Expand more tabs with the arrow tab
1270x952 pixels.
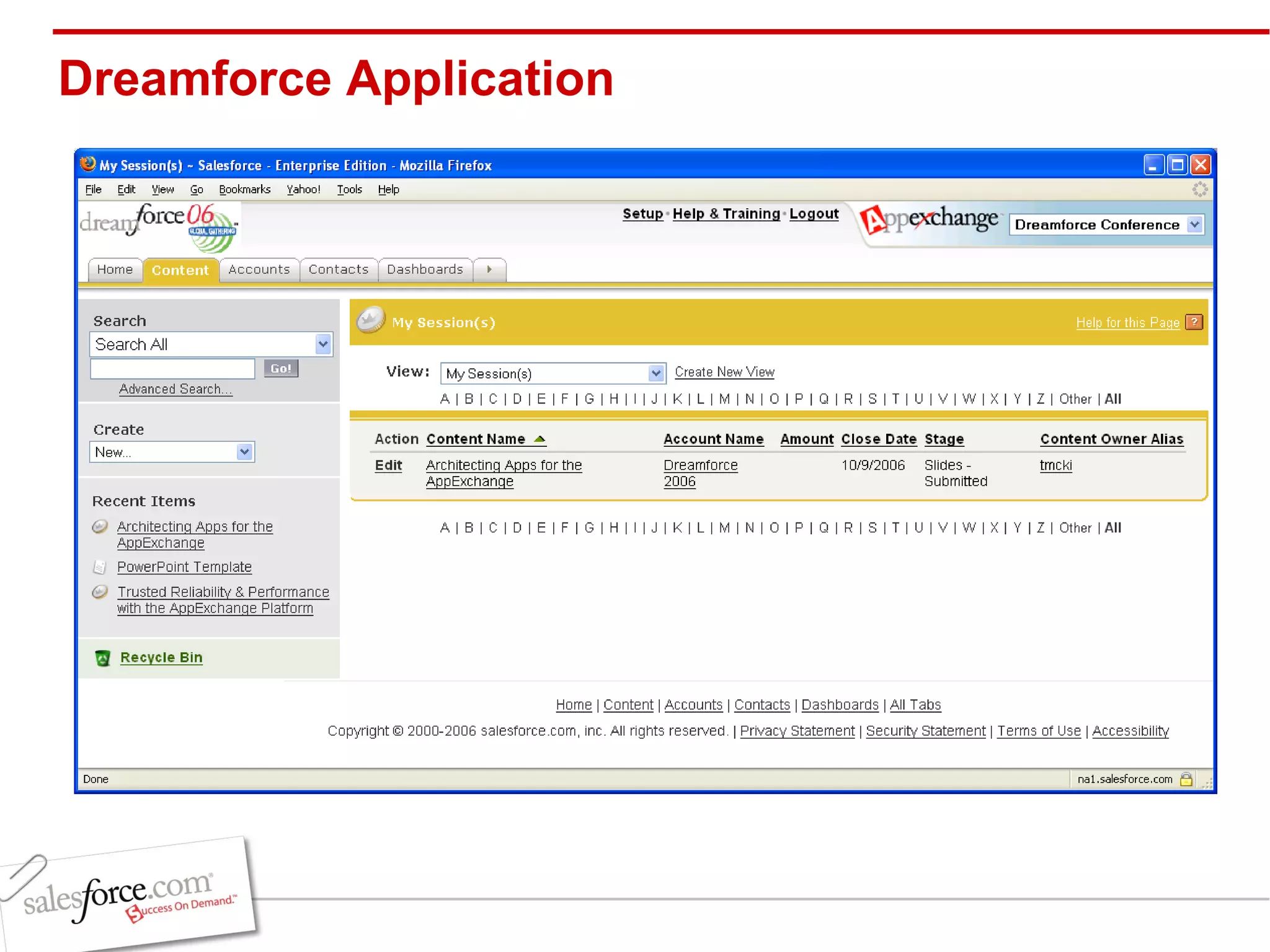490,270
